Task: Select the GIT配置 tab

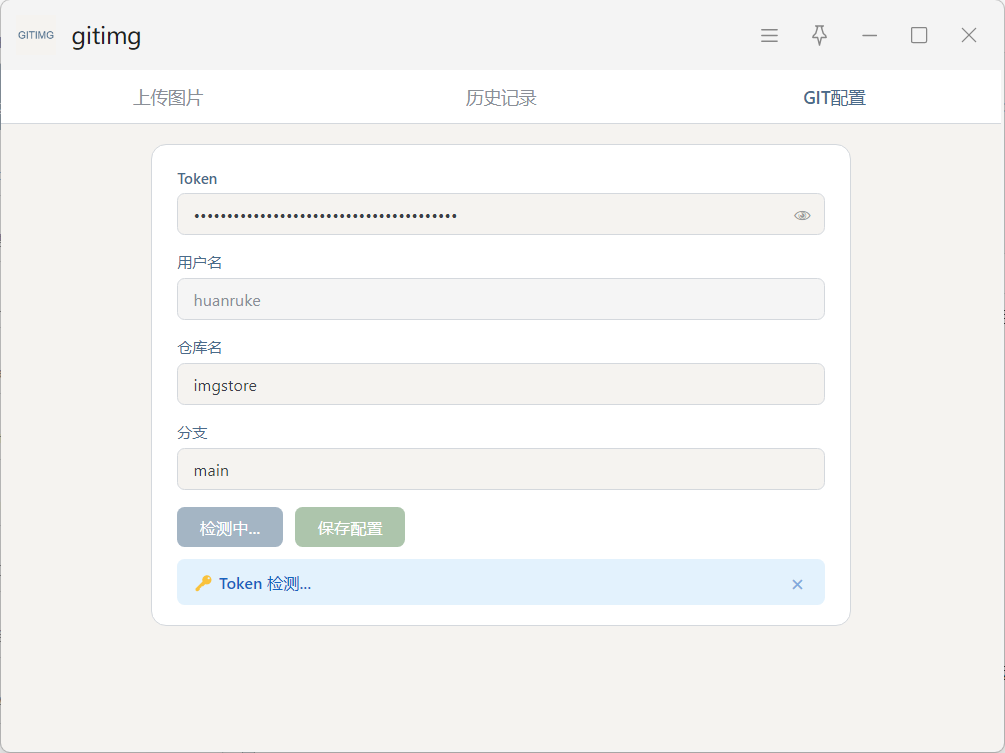Action: (835, 97)
